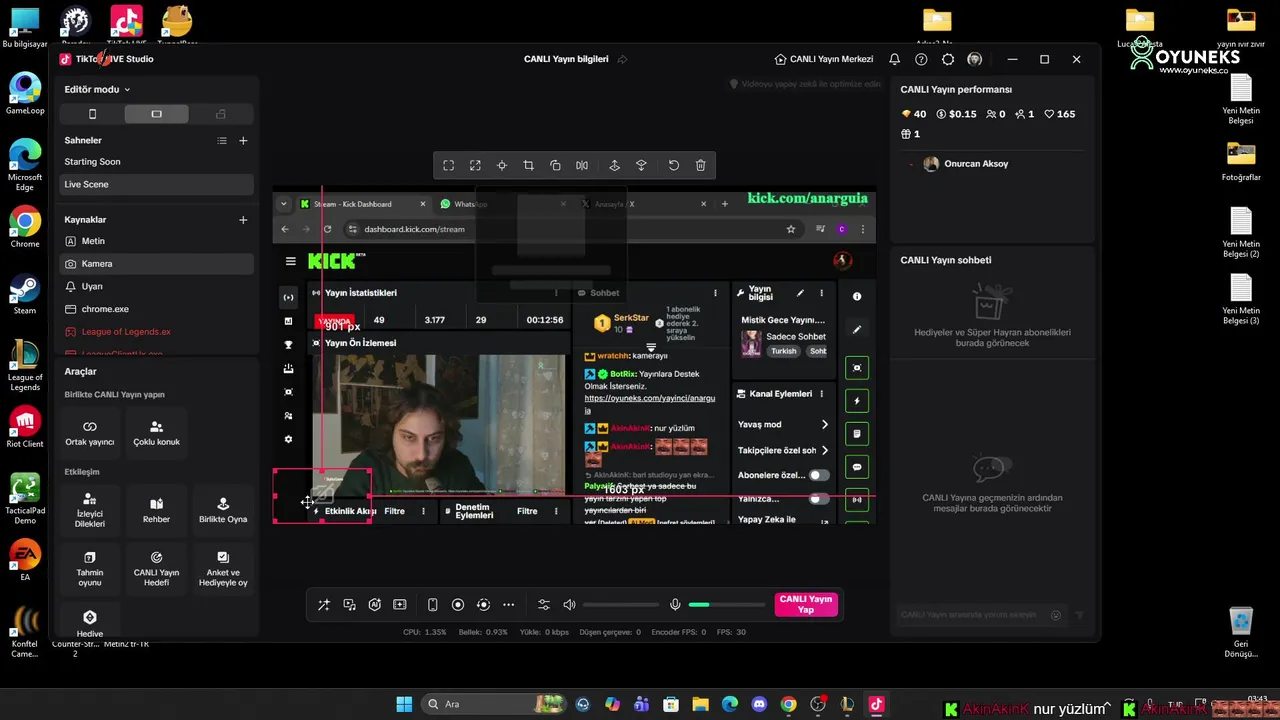Open the media and music icon
This screenshot has height=720, width=1280.
click(x=349, y=605)
